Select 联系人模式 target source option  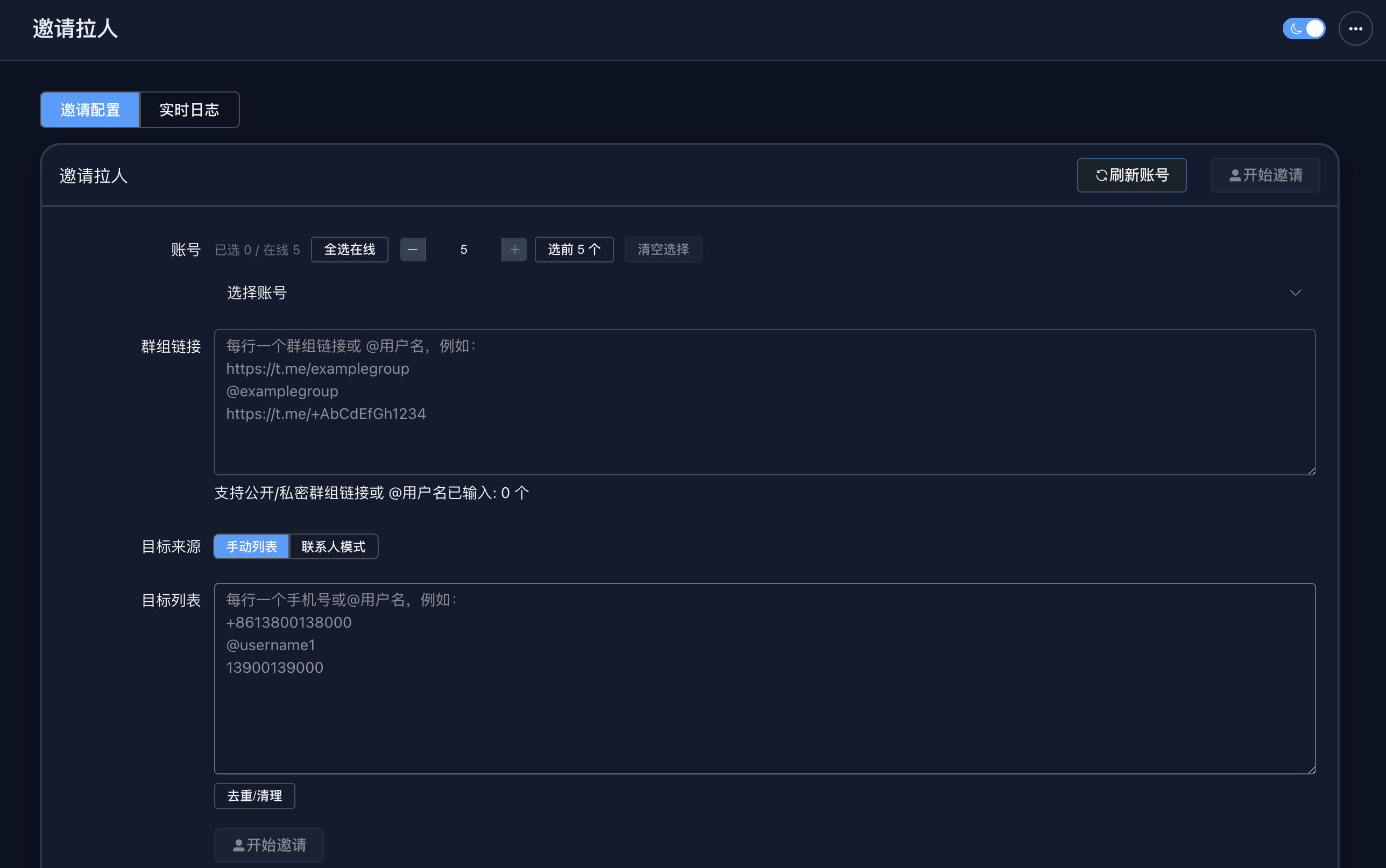pyautogui.click(x=333, y=546)
